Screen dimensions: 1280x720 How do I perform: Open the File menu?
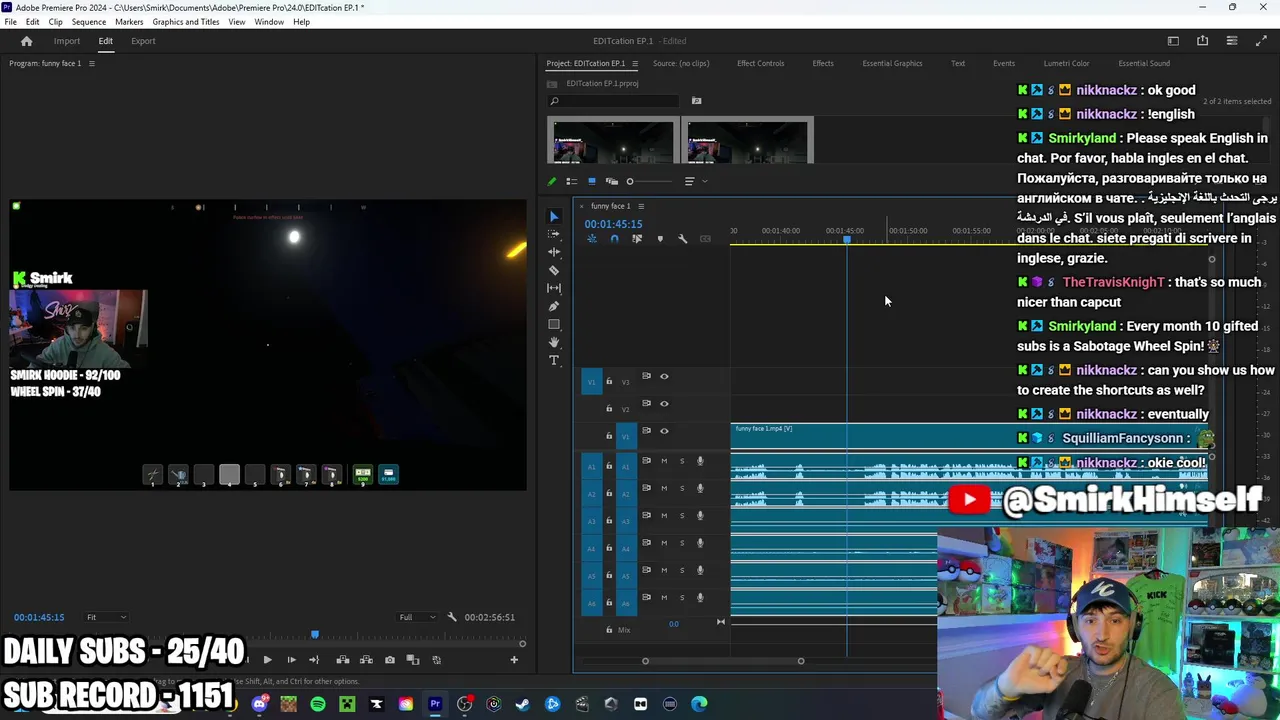(x=10, y=22)
